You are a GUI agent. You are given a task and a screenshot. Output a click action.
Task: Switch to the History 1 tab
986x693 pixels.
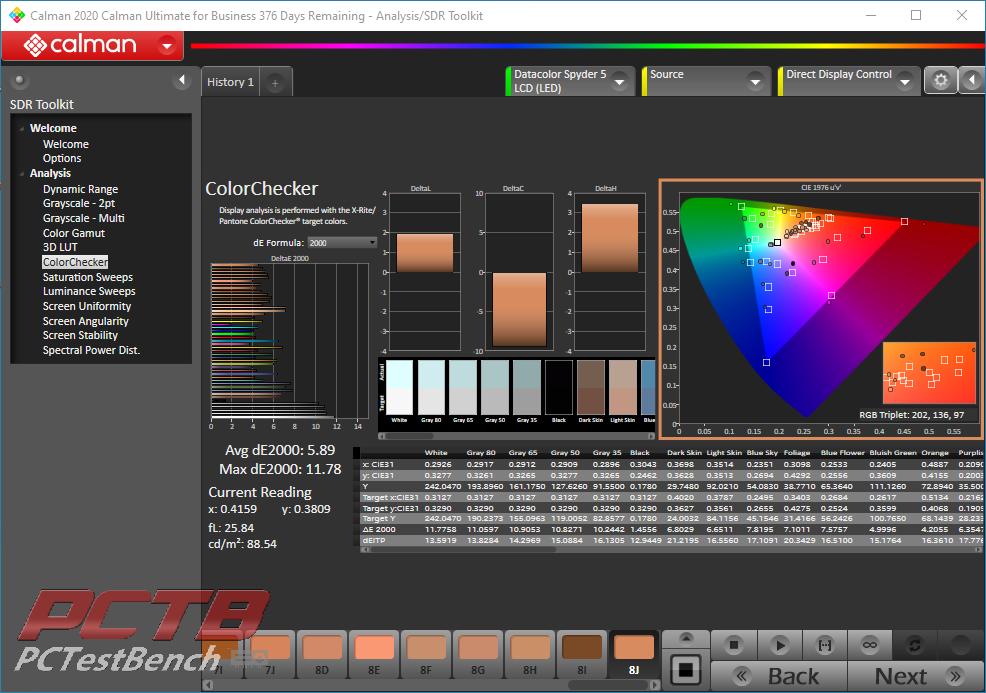click(231, 82)
